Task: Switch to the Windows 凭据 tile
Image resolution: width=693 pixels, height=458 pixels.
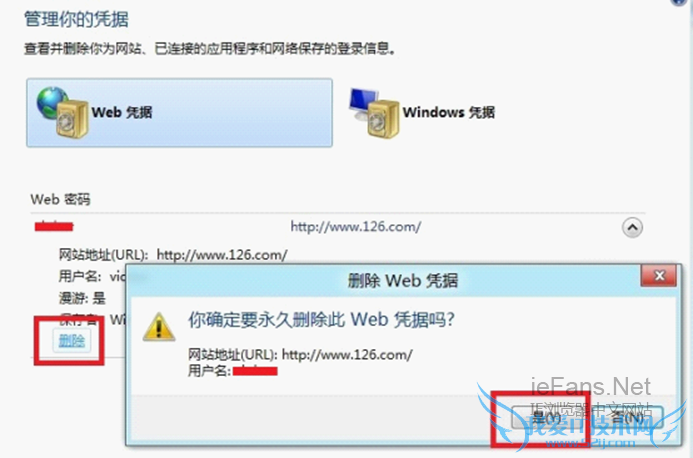Action: pyautogui.click(x=423, y=113)
